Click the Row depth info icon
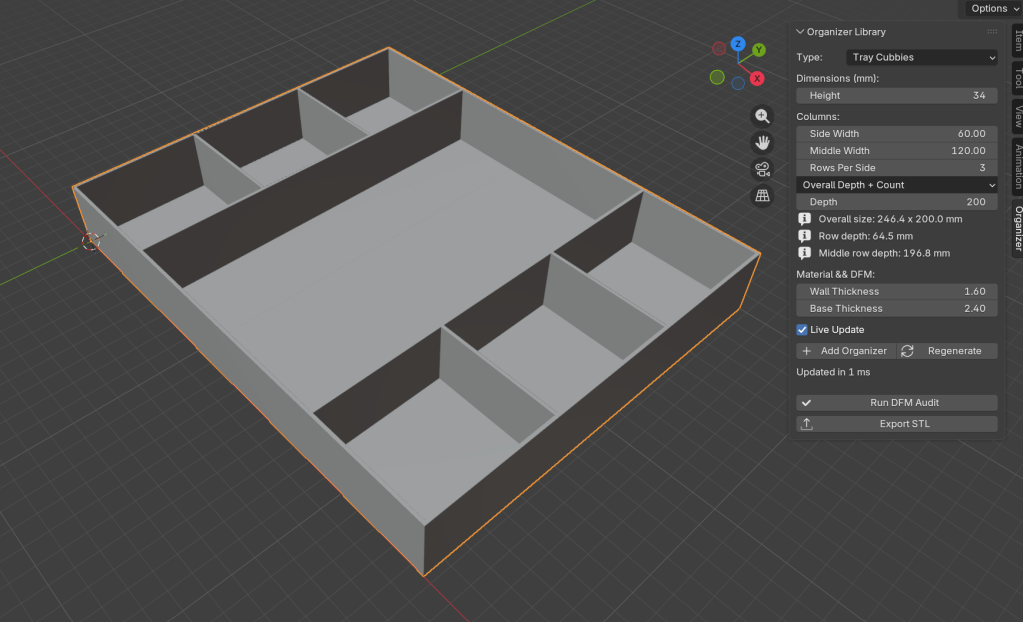This screenshot has height=622, width=1023. pyautogui.click(x=804, y=236)
